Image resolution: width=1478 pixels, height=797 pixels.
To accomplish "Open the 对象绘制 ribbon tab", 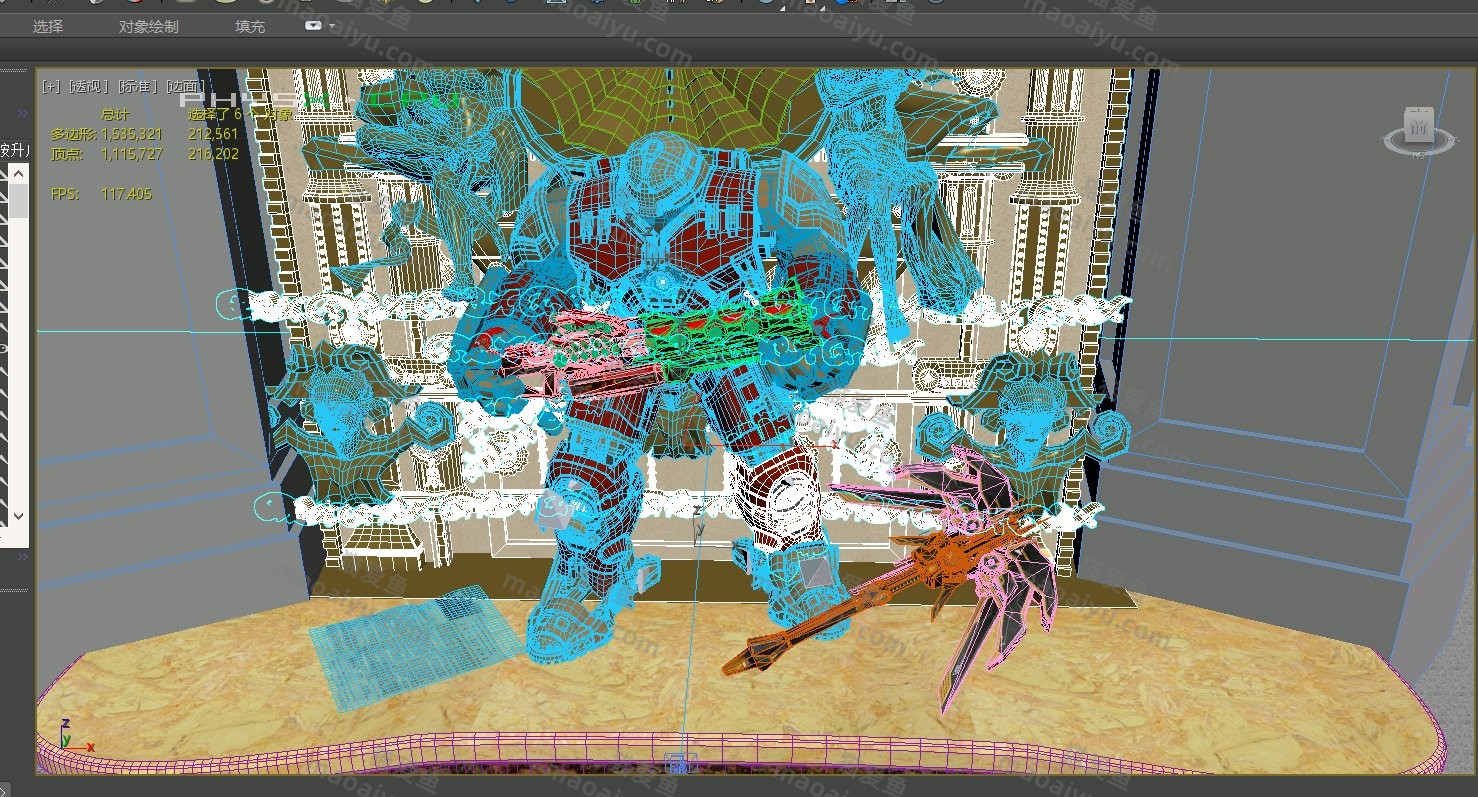I will pos(148,27).
